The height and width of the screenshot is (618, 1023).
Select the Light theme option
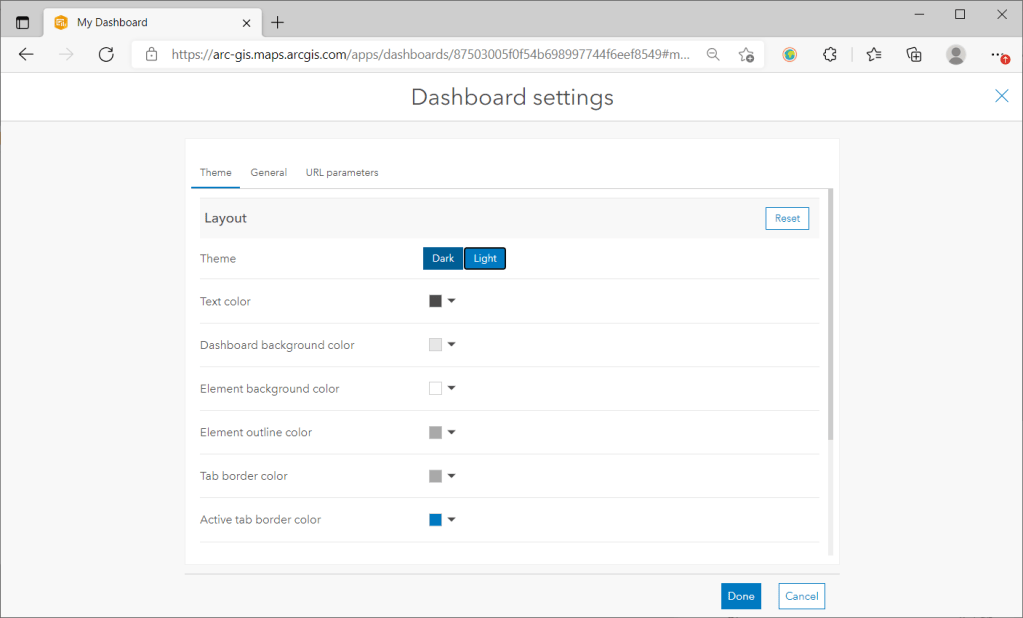tap(485, 258)
